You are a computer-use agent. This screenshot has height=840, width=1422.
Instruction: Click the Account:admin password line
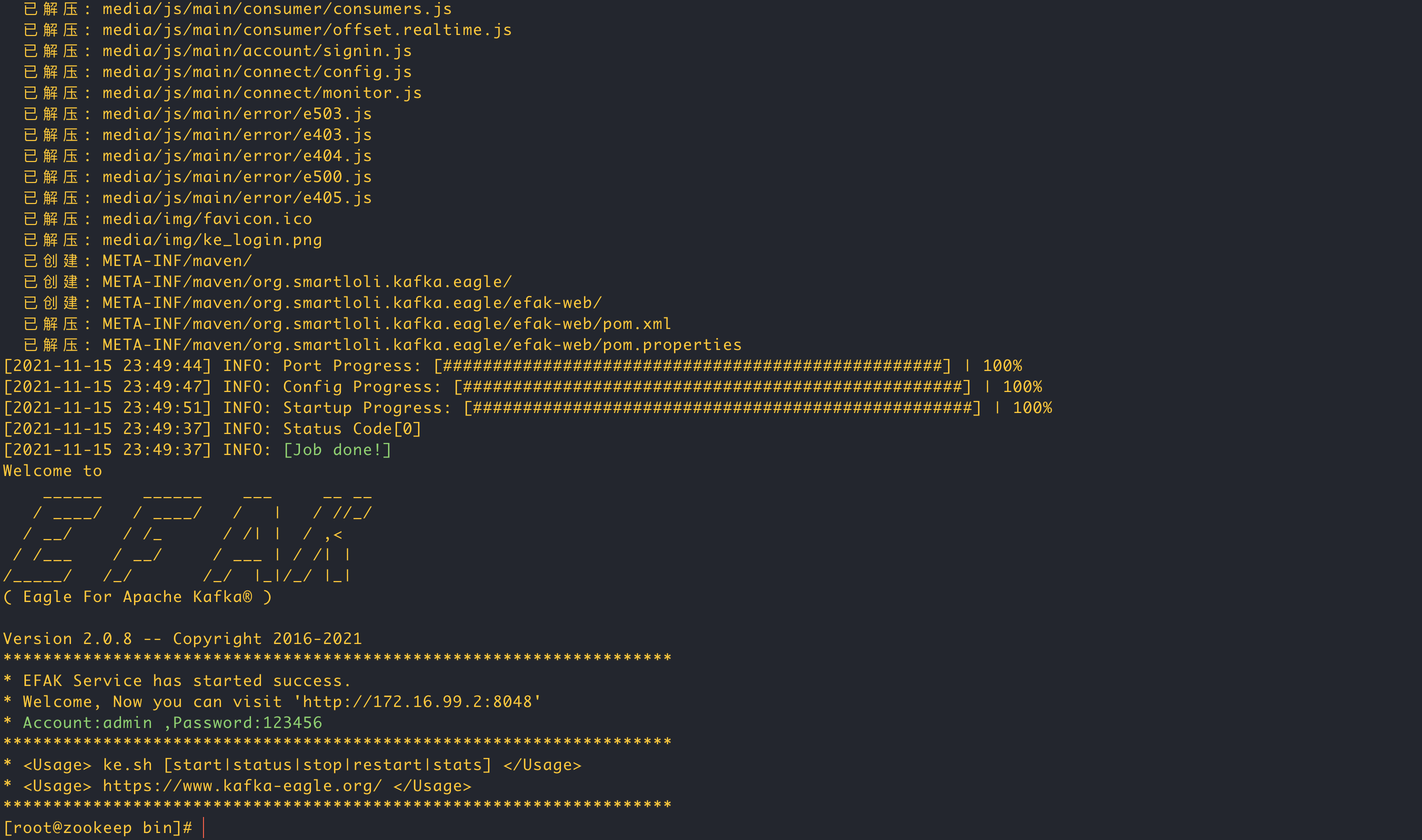[x=172, y=723]
